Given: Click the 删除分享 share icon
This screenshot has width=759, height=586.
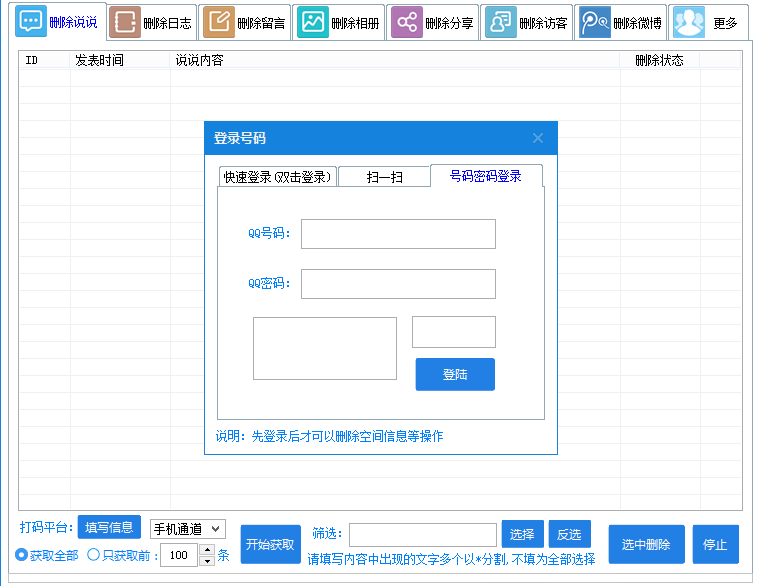Looking at the screenshot, I should click(407, 22).
